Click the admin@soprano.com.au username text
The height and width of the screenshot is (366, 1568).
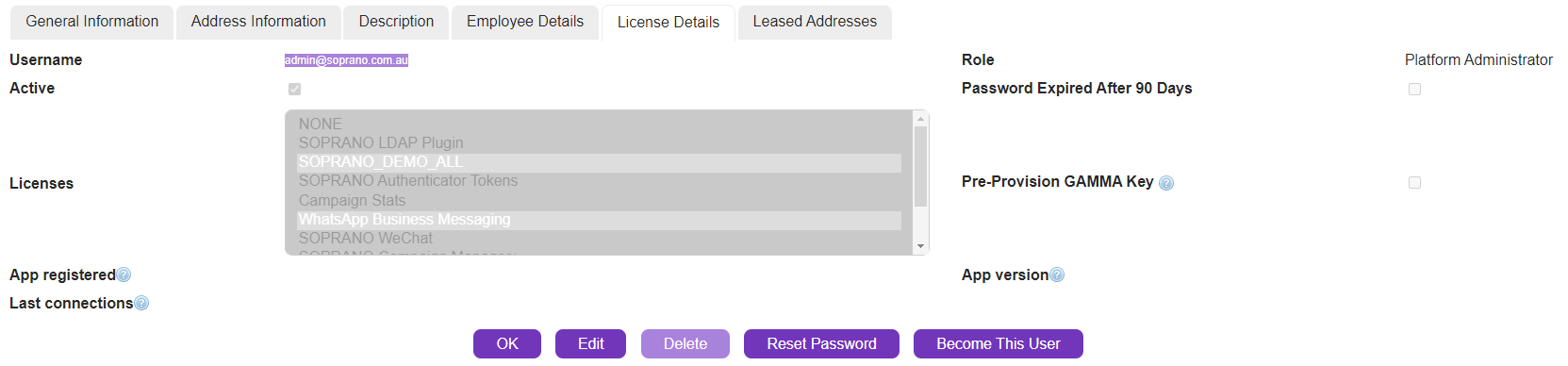[346, 60]
